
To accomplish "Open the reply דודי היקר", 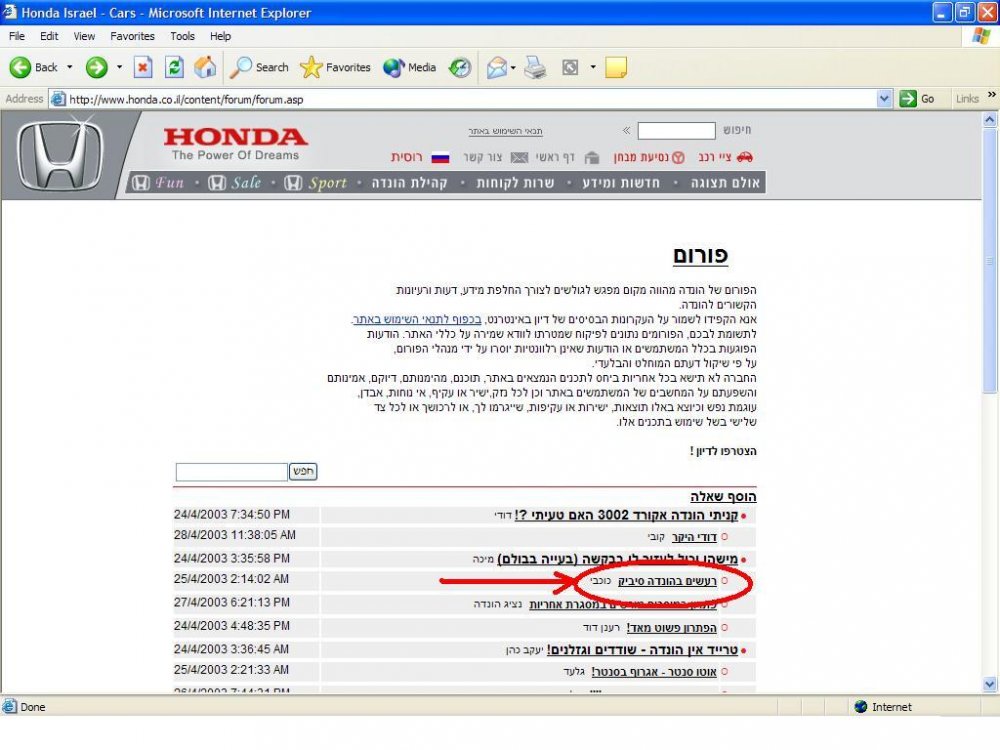I will tap(695, 537).
